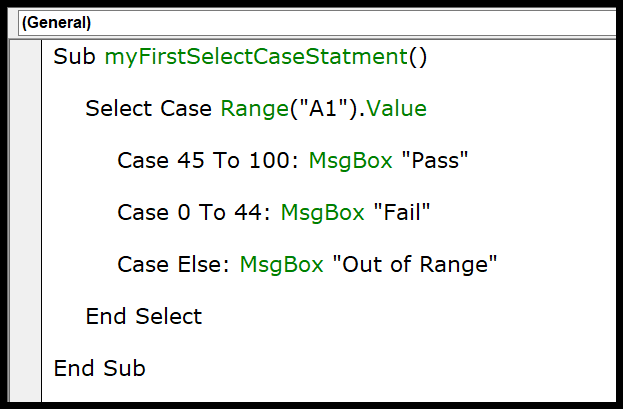This screenshot has width=623, height=409.
Task: Click MsgBox on the Pass line
Action: 350,161
